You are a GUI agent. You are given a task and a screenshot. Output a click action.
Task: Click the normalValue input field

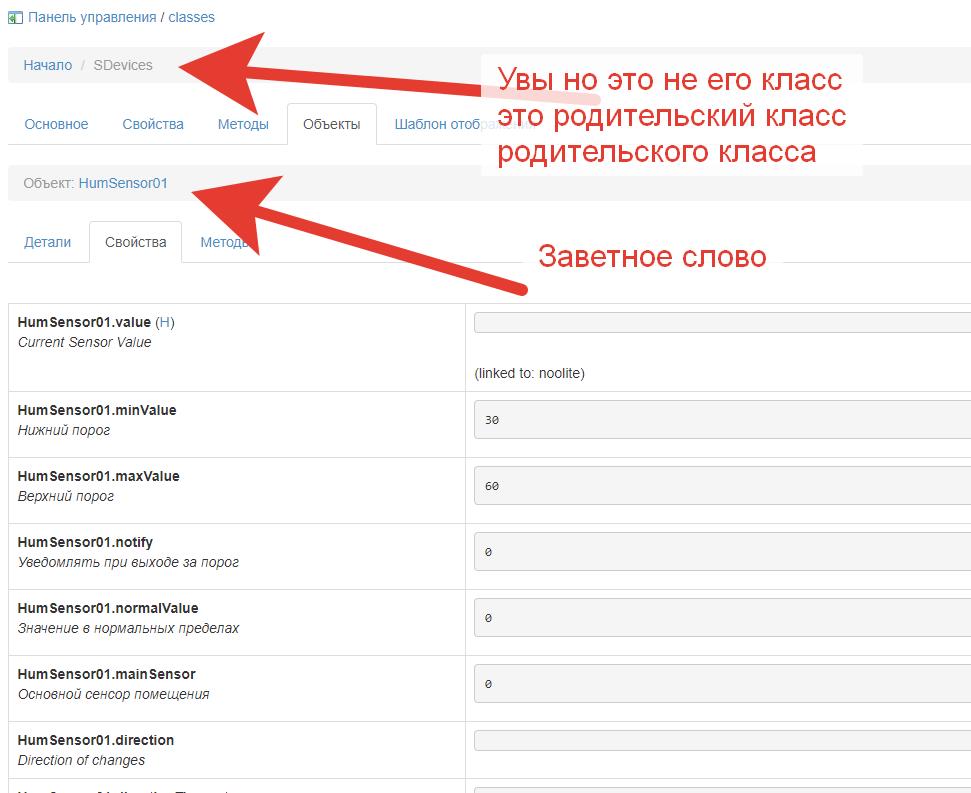pos(722,618)
